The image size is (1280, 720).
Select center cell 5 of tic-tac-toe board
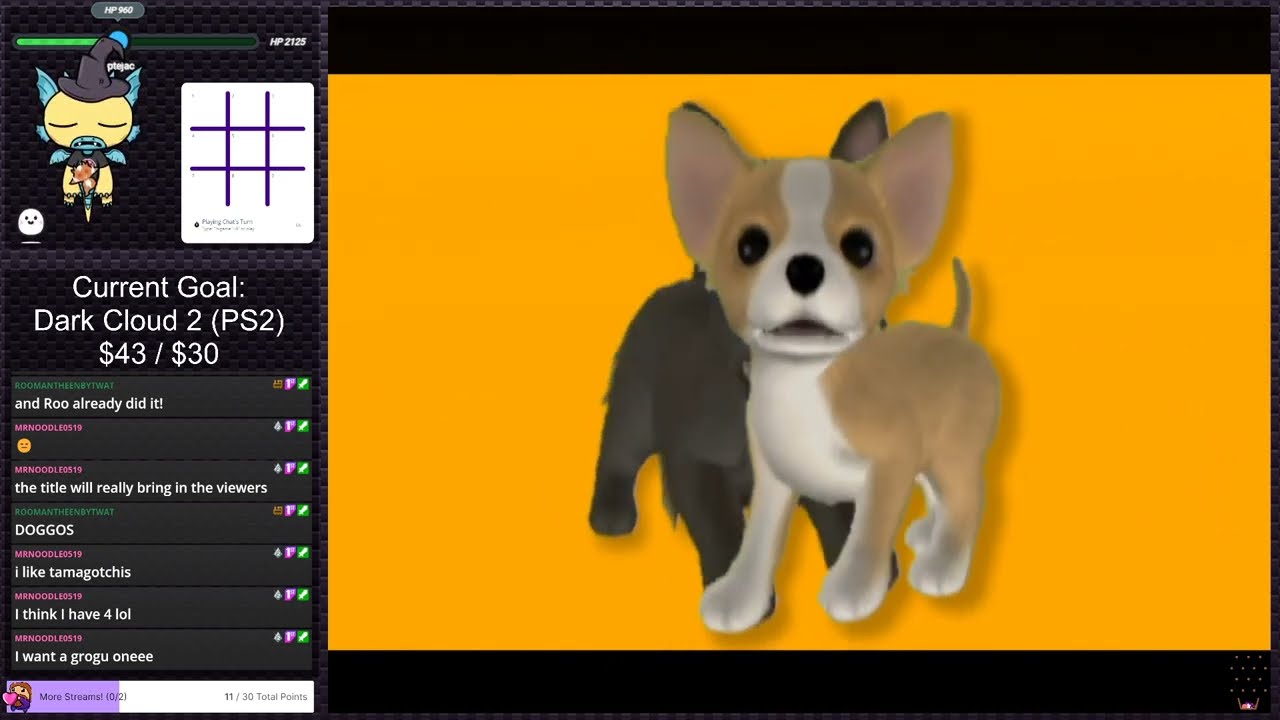pyautogui.click(x=248, y=148)
